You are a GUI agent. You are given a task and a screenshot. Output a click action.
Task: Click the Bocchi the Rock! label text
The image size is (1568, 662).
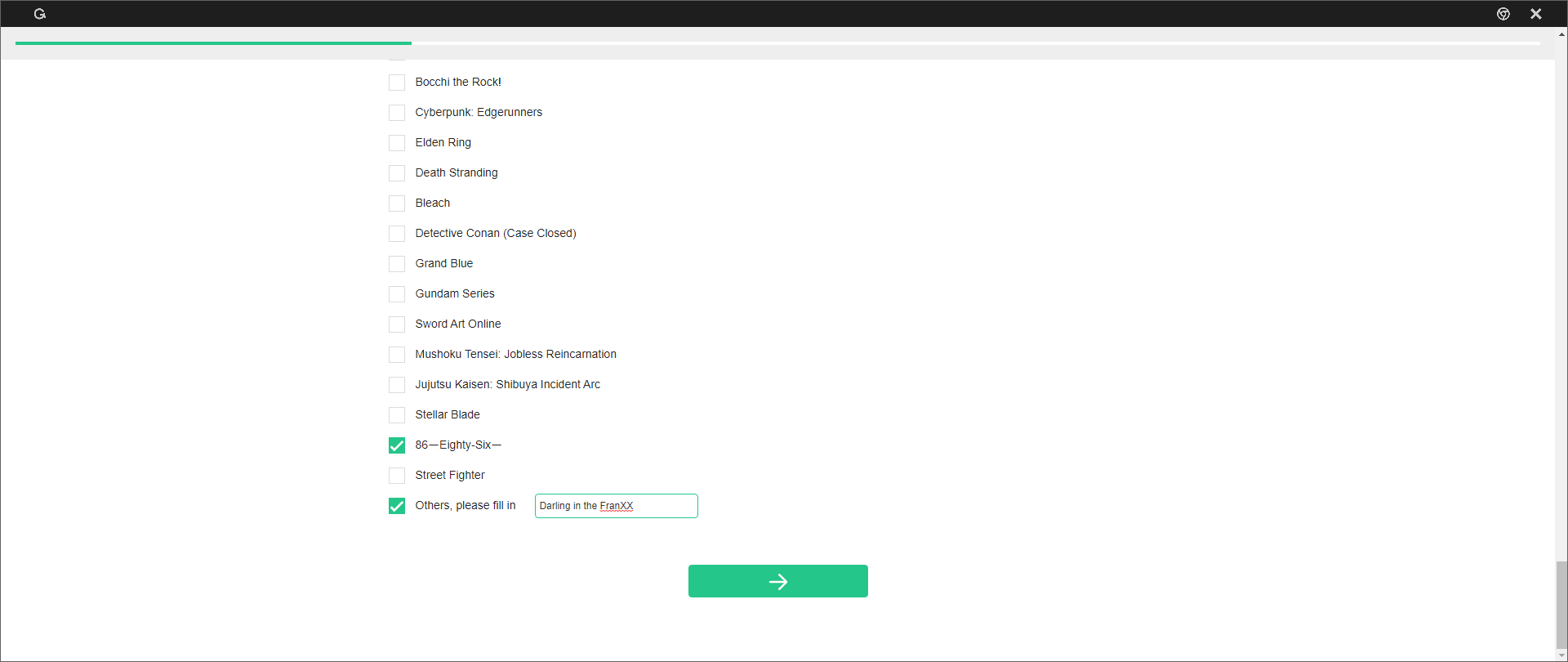(x=458, y=83)
